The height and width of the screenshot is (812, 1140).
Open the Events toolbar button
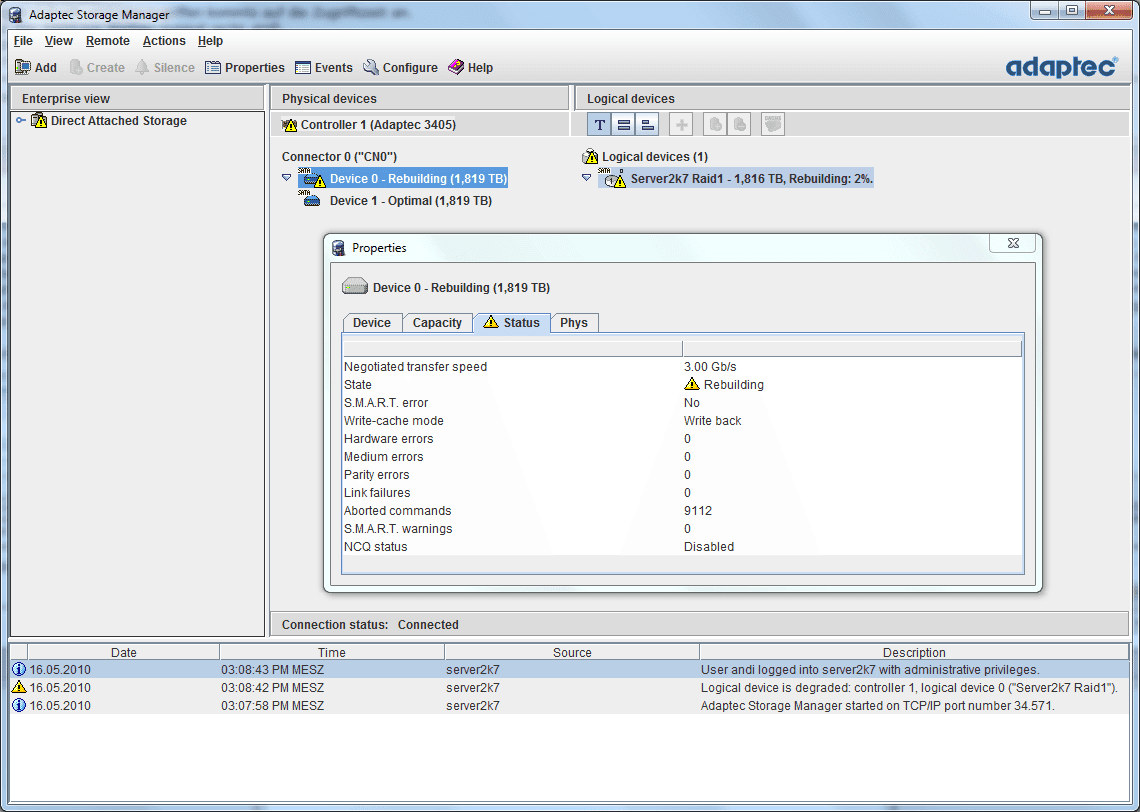pyautogui.click(x=324, y=68)
